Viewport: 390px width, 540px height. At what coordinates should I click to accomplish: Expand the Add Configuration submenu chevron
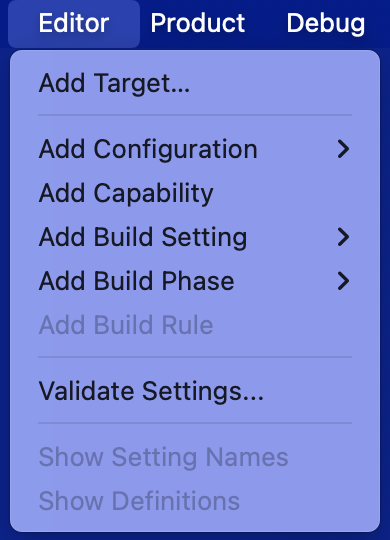[343, 149]
